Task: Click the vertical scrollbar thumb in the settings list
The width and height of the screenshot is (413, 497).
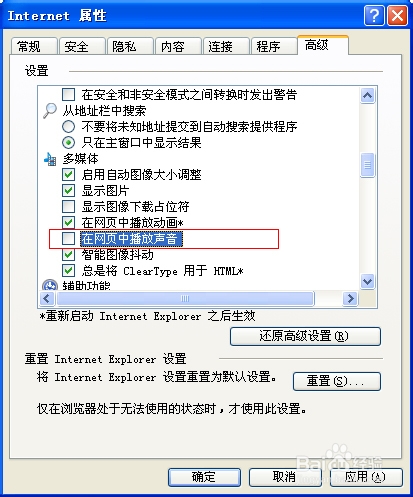Action: coord(367,165)
